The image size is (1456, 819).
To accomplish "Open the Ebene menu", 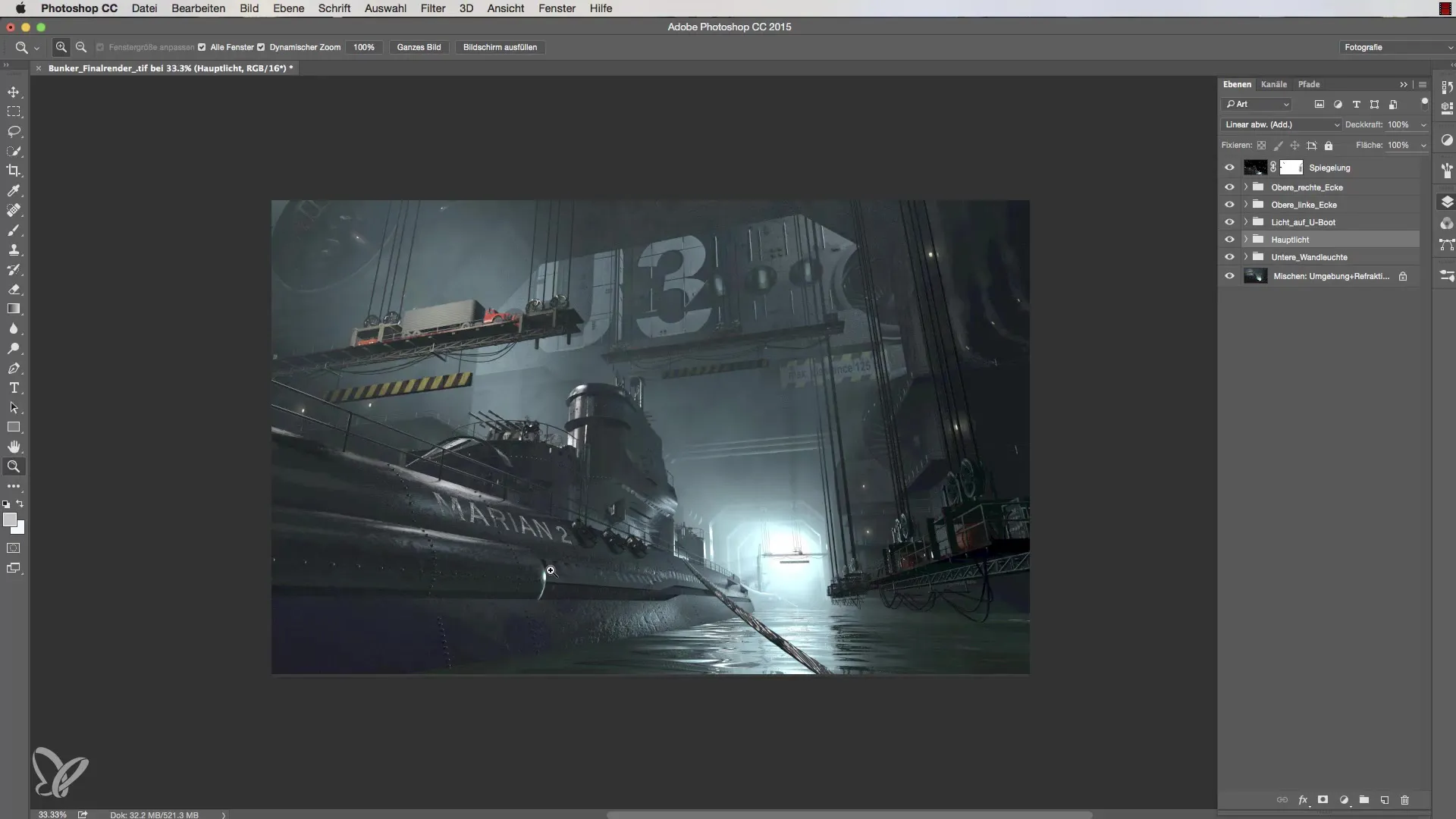I will click(288, 8).
